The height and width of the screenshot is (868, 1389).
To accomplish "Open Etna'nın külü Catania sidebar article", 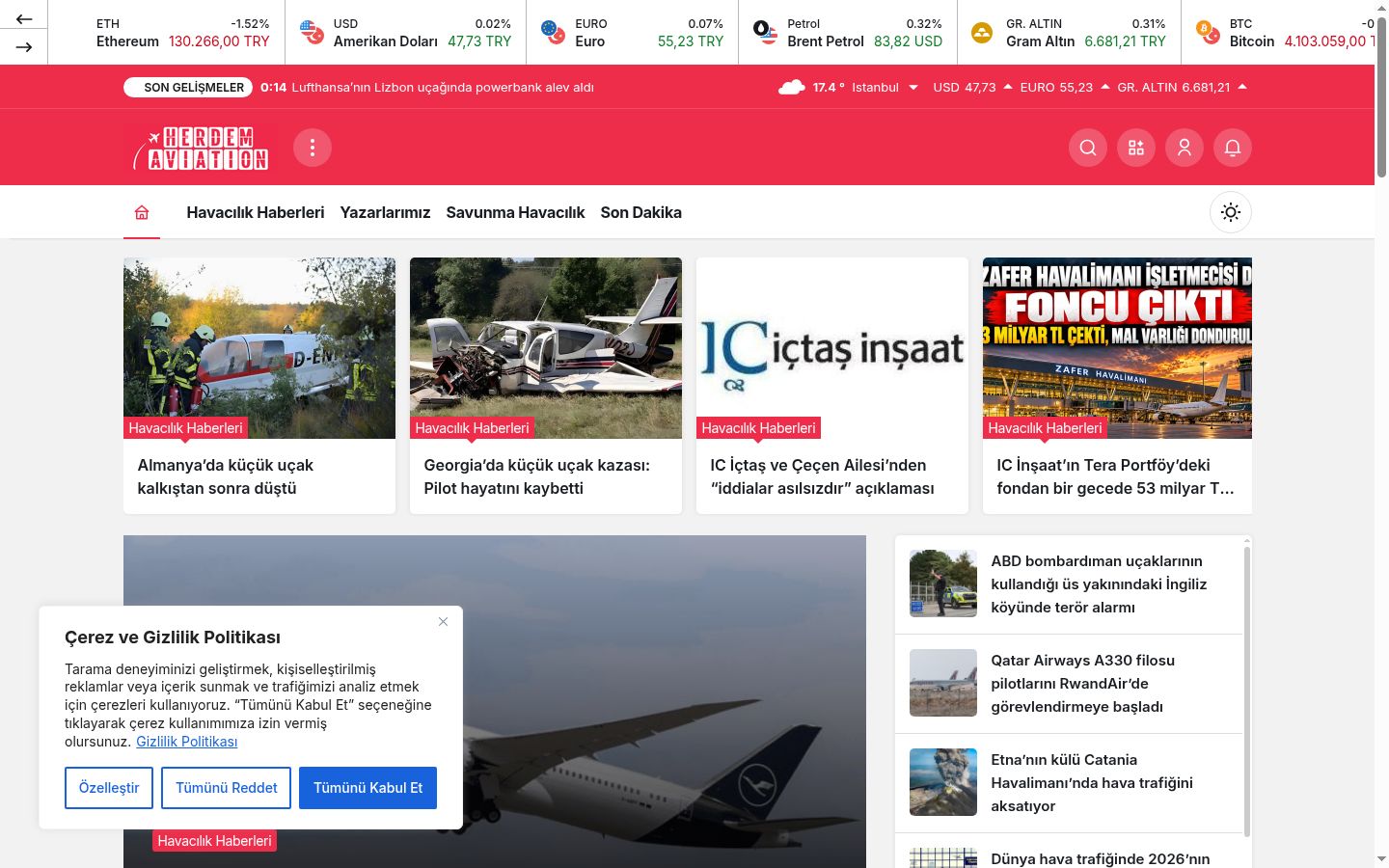I will (x=1092, y=782).
